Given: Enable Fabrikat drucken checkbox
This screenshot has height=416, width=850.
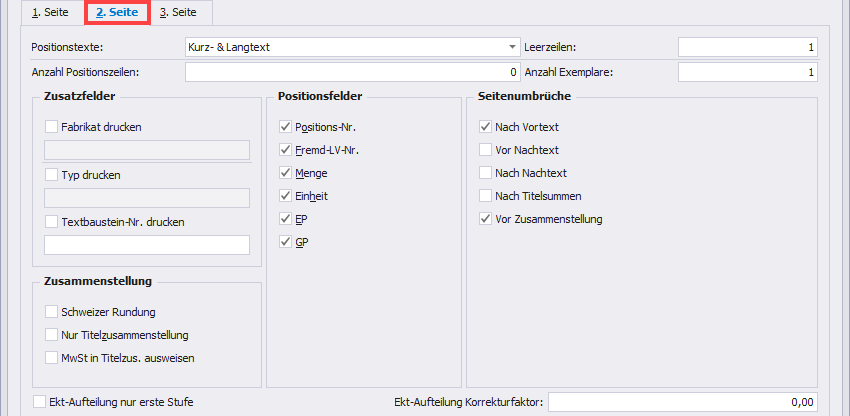Looking at the screenshot, I should [x=52, y=127].
